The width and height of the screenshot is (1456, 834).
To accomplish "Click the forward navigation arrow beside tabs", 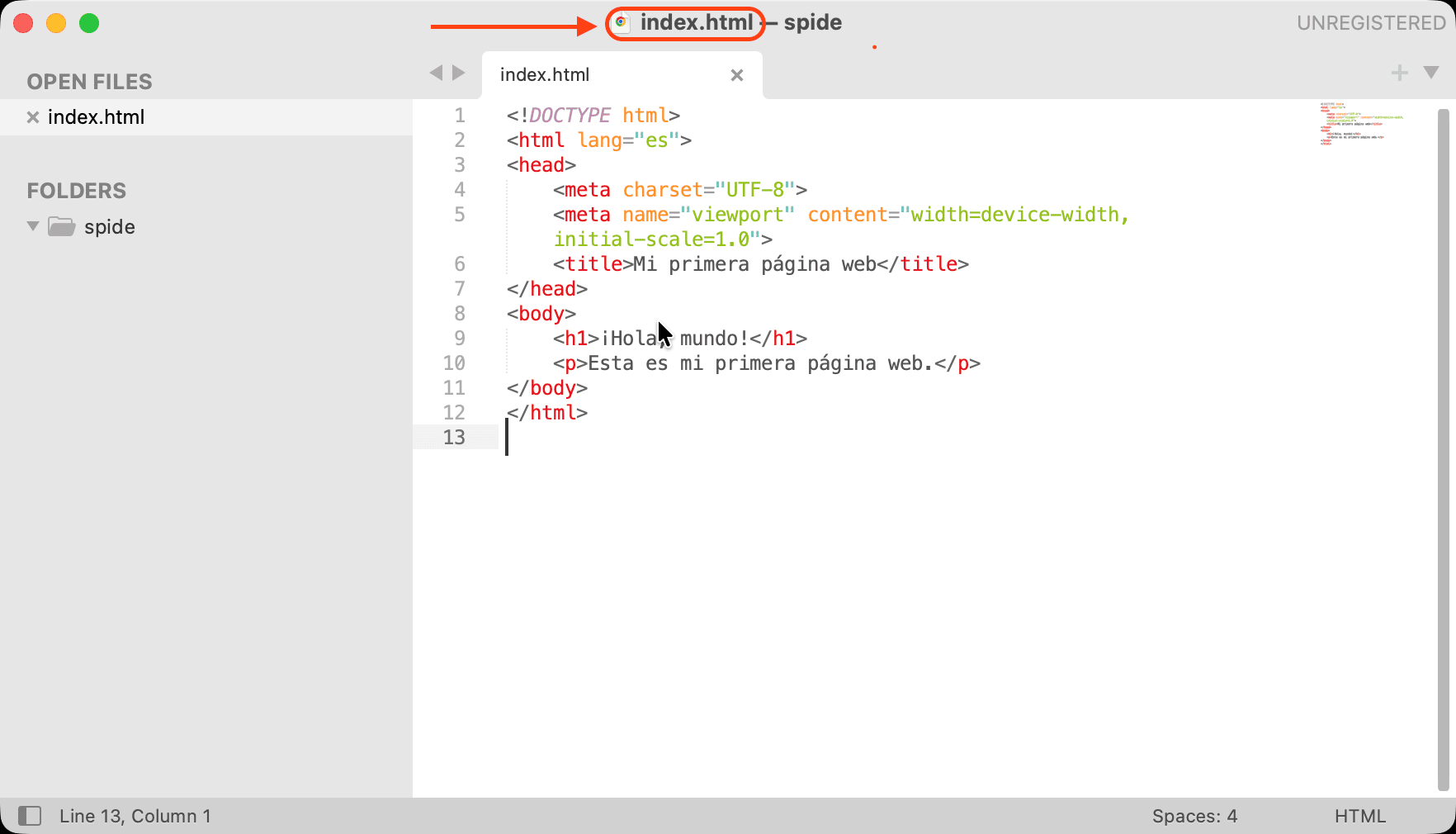I will 459,73.
